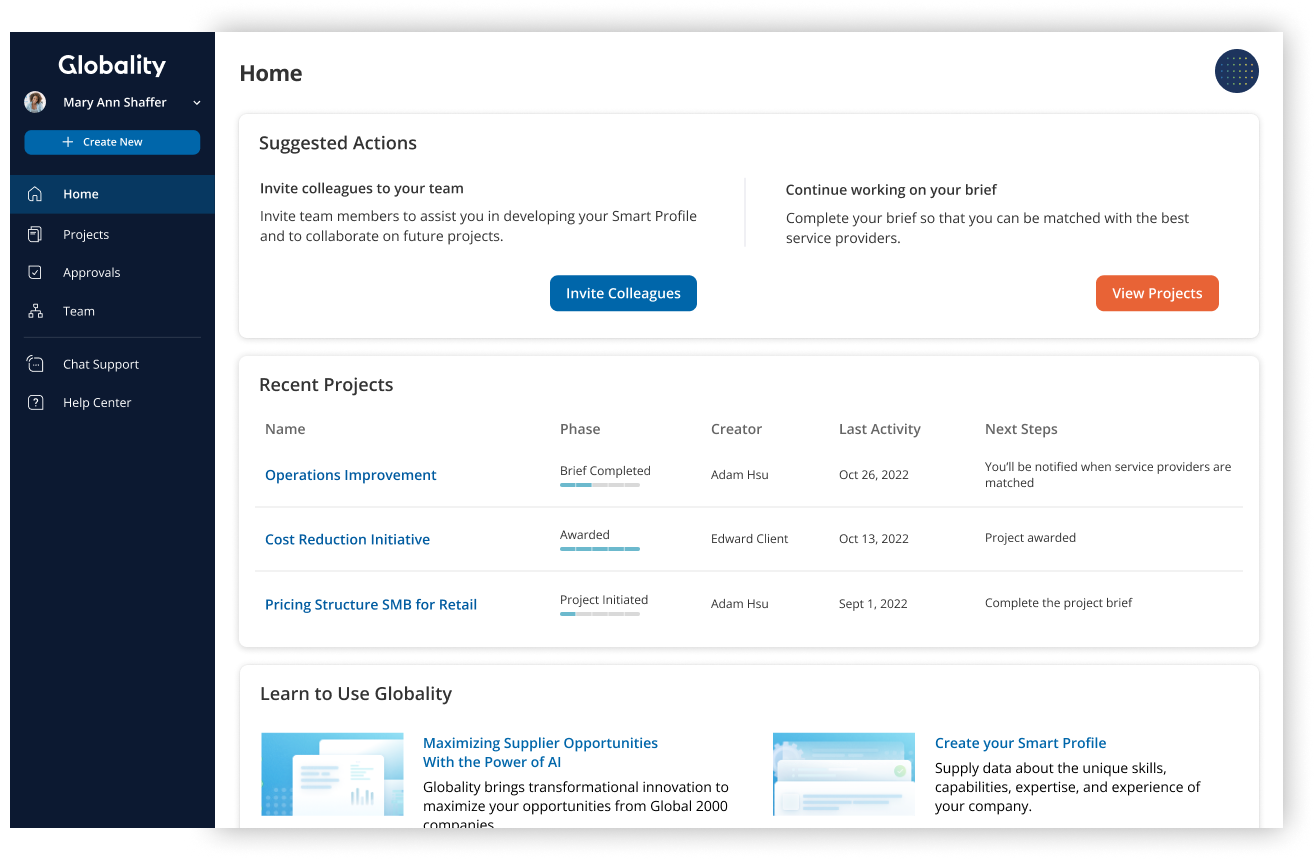Click the Awarded phase label
This screenshot has height=859, width=1314.
pos(585,535)
